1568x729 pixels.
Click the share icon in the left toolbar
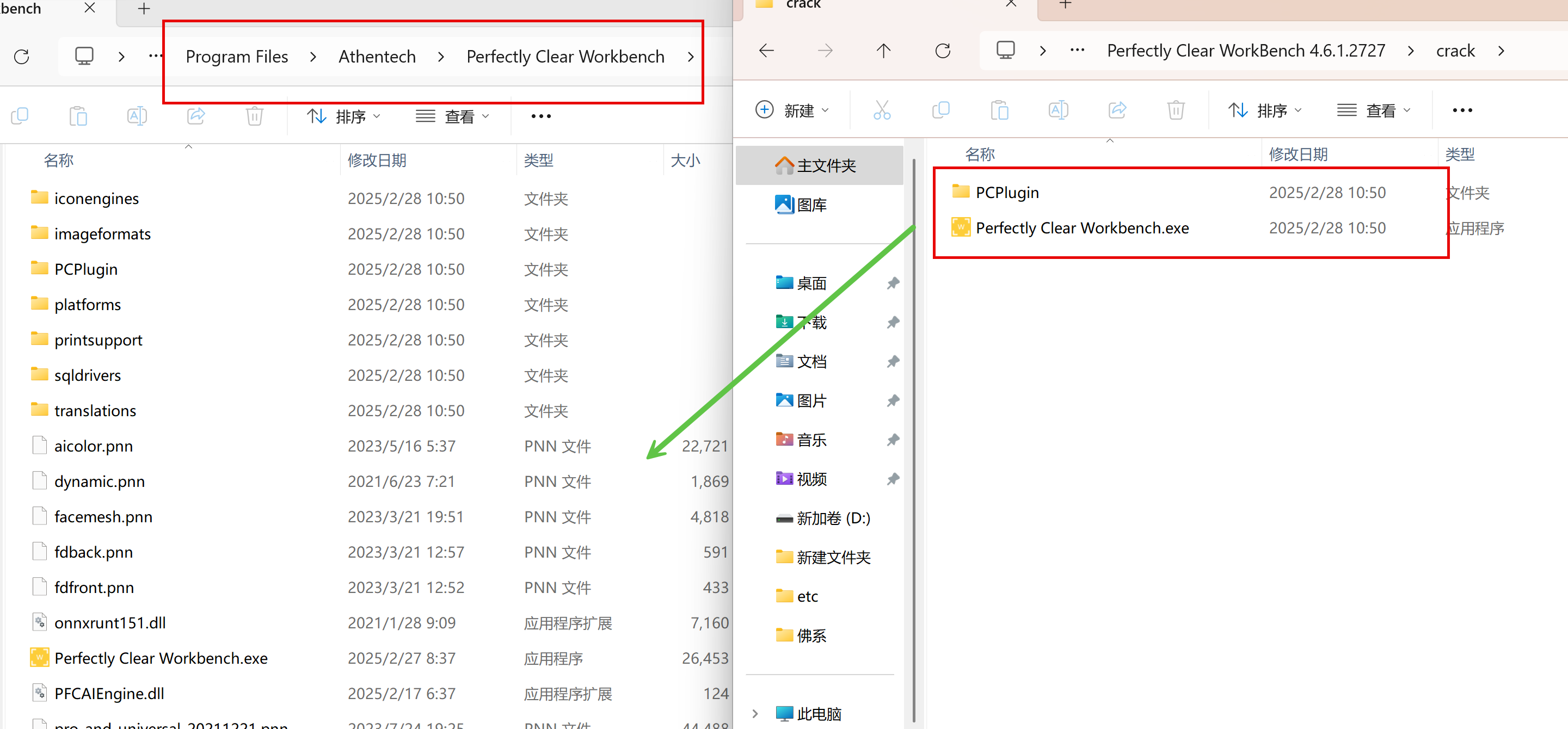[195, 116]
